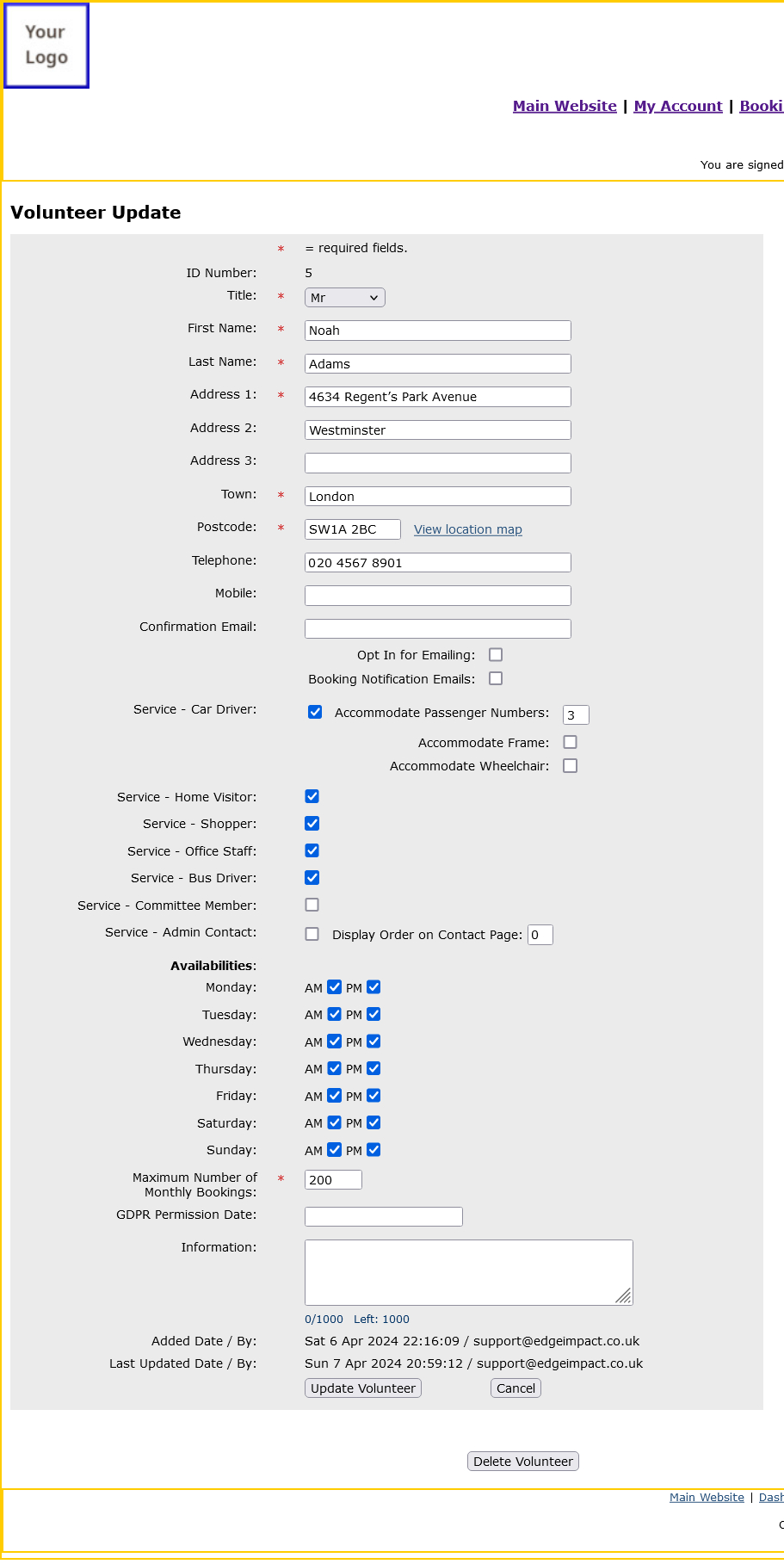Tick the Booking Notification Emails checkbox

(x=496, y=679)
